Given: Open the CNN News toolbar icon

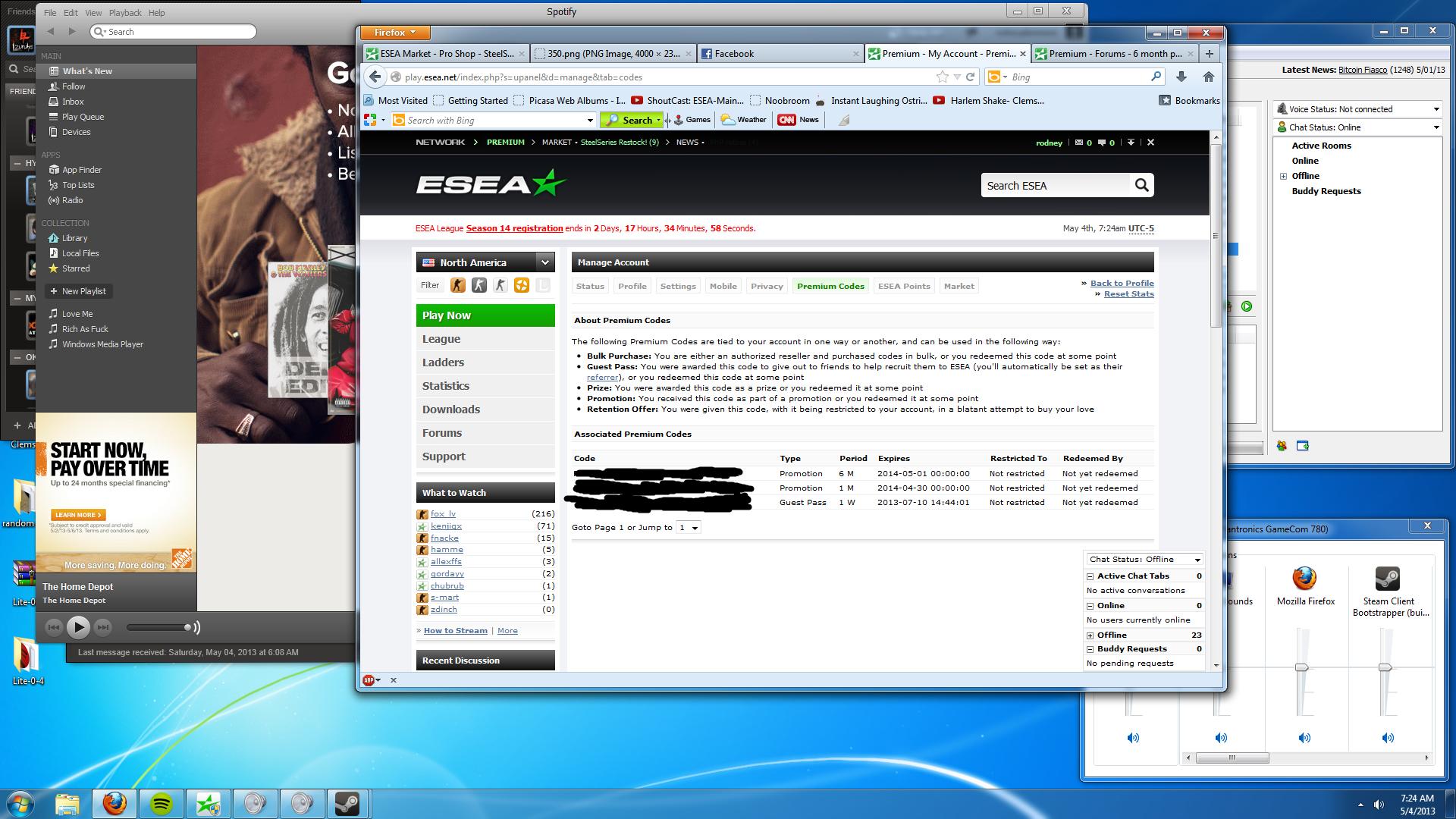Looking at the screenshot, I should [798, 120].
